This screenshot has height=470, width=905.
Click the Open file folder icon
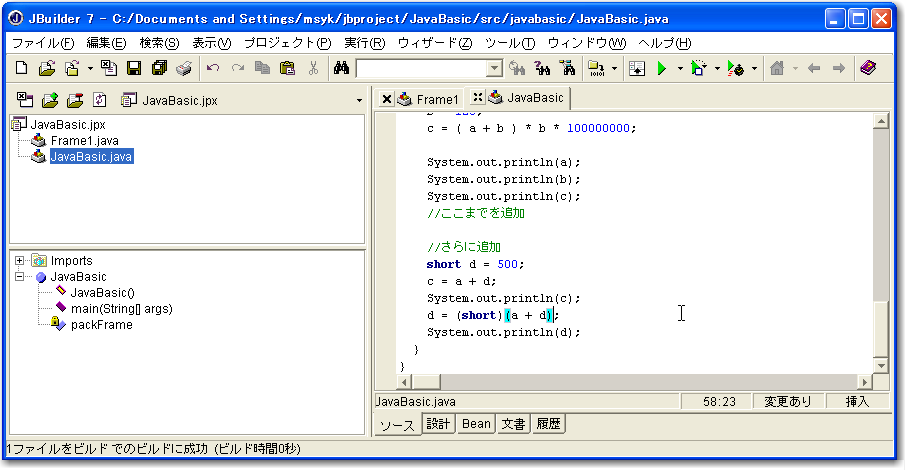pos(46,69)
